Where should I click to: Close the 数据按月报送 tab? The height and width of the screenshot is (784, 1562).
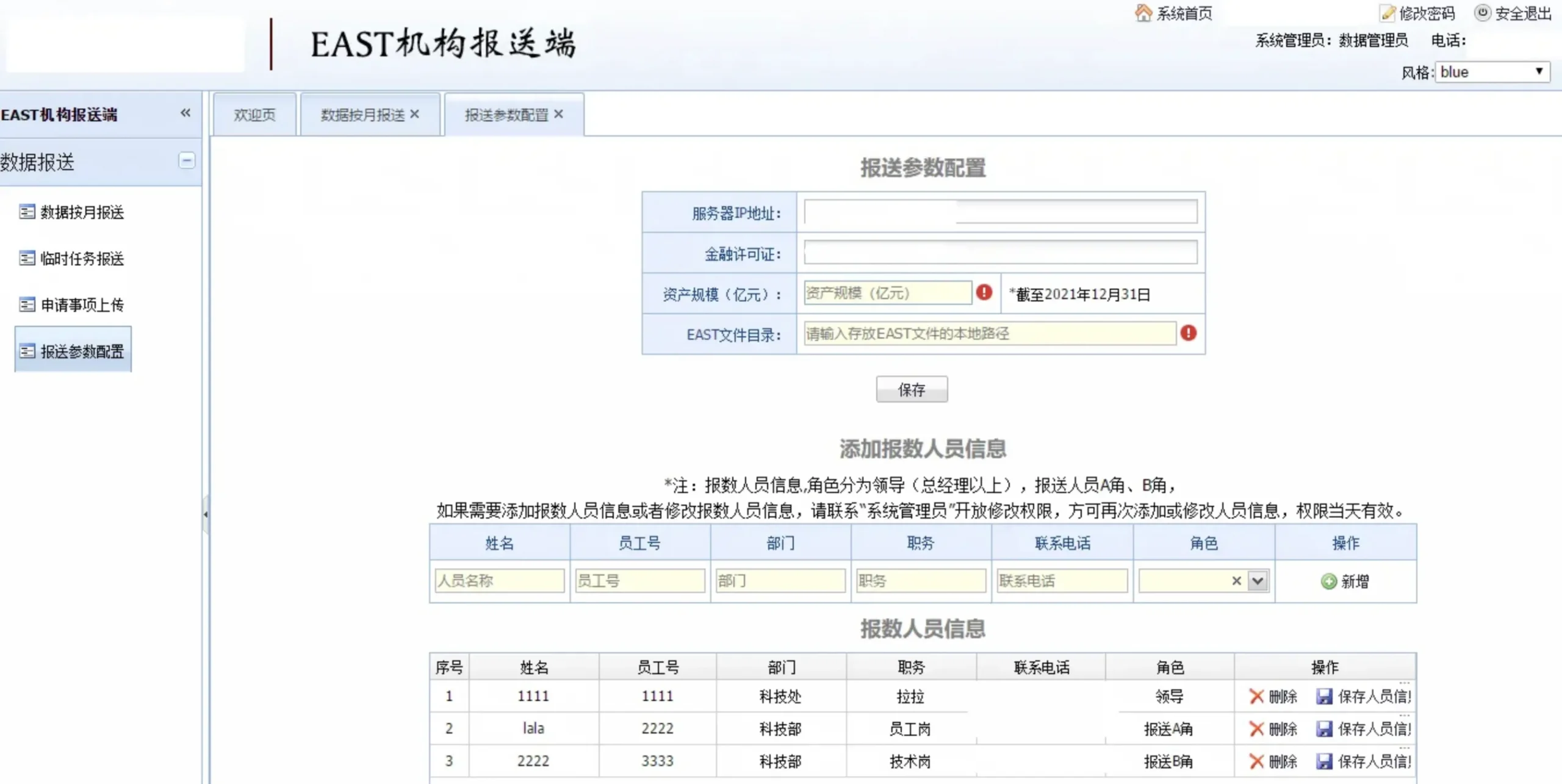(415, 114)
